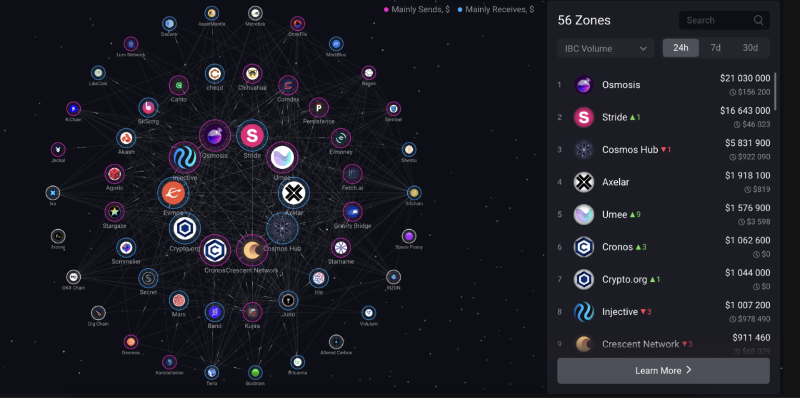Click the Fetch.ai zone node

tap(353, 174)
